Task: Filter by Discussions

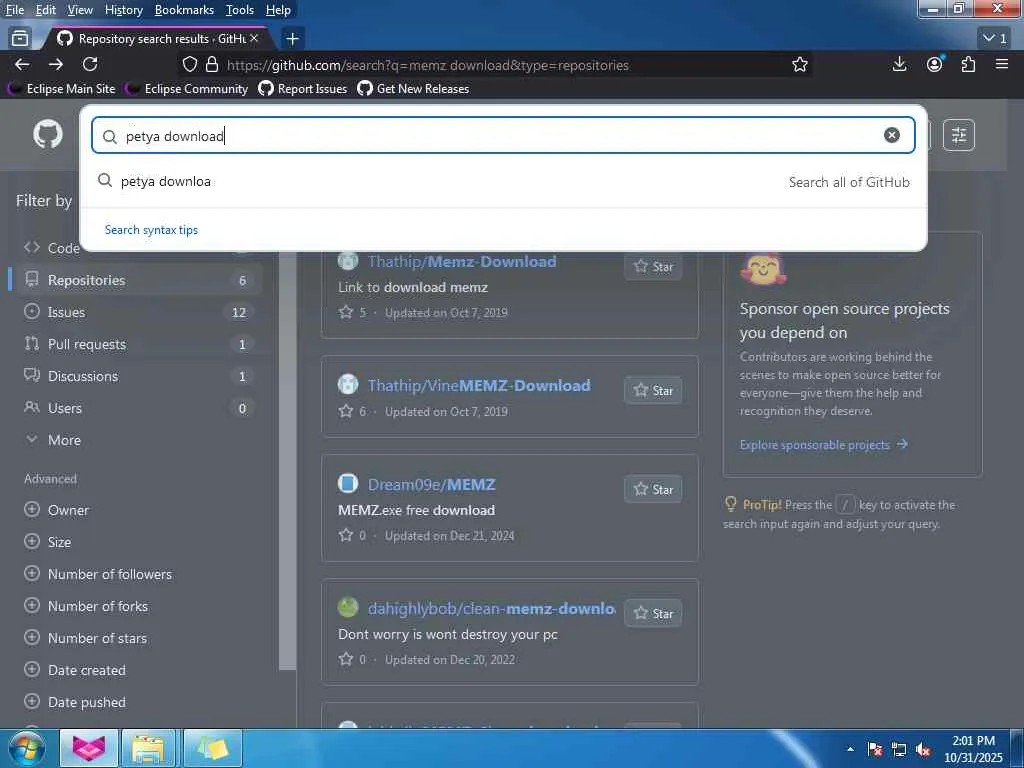Action: tap(136, 376)
